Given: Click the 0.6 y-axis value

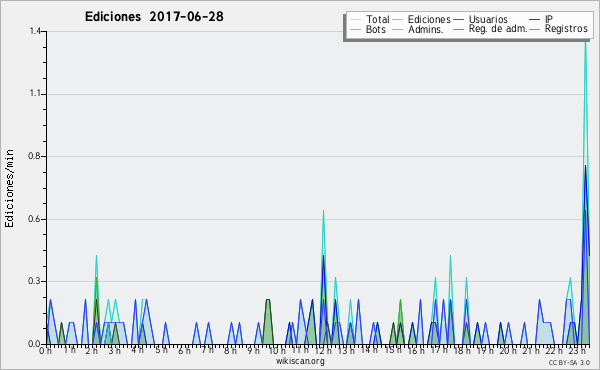Looking at the screenshot, I should 35,219.
